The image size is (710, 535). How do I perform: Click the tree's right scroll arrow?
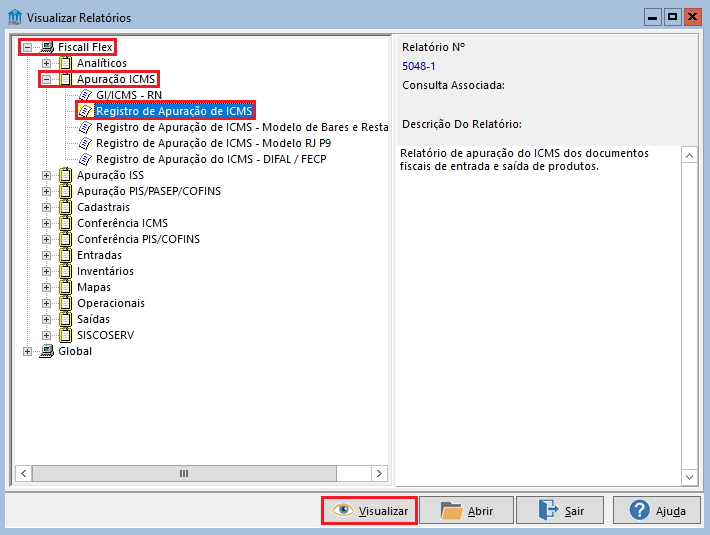[379, 473]
